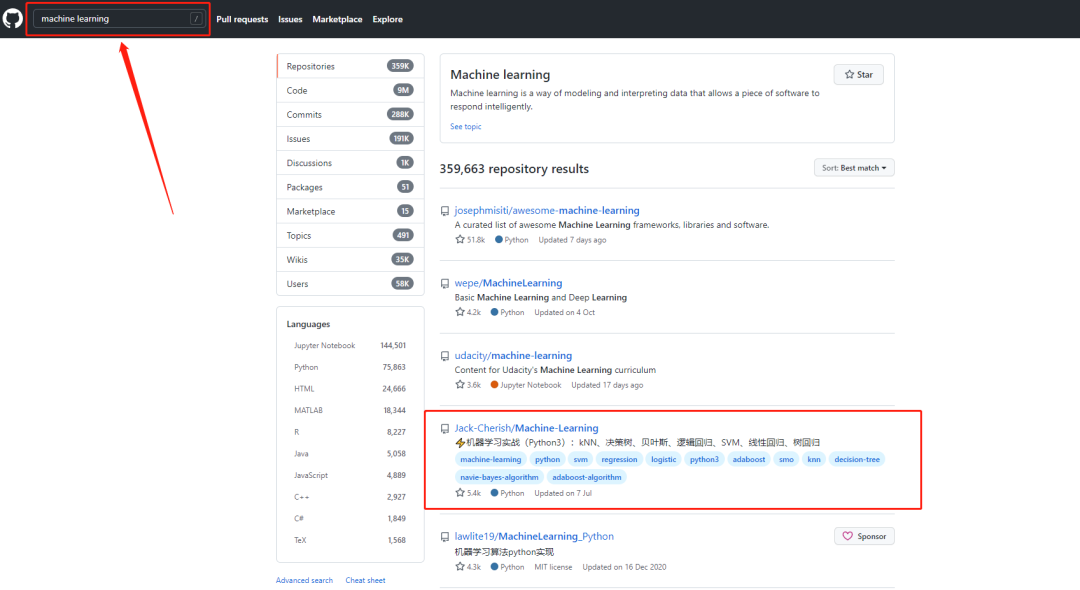
Task: Open the Sort: Best match dropdown
Action: coord(854,168)
